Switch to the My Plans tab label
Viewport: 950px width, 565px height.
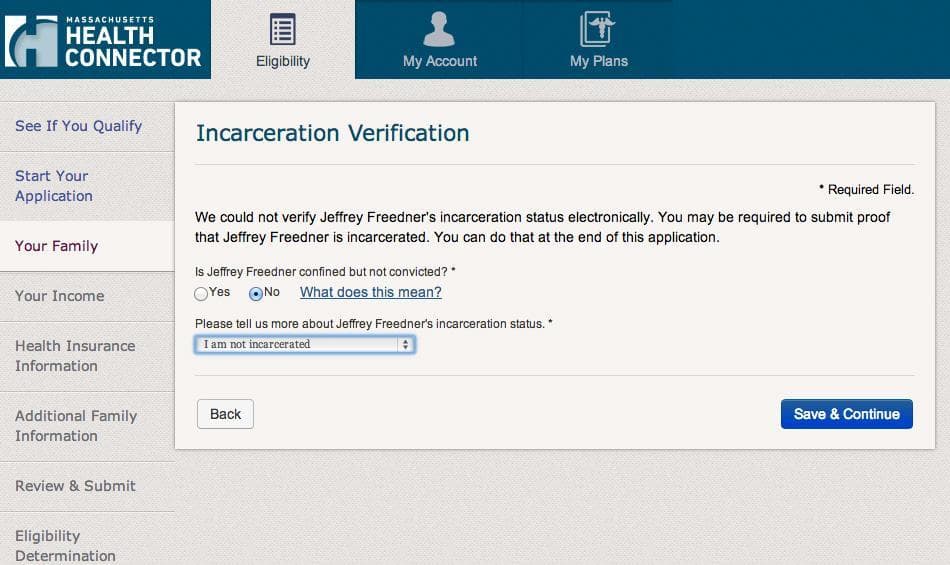[598, 61]
